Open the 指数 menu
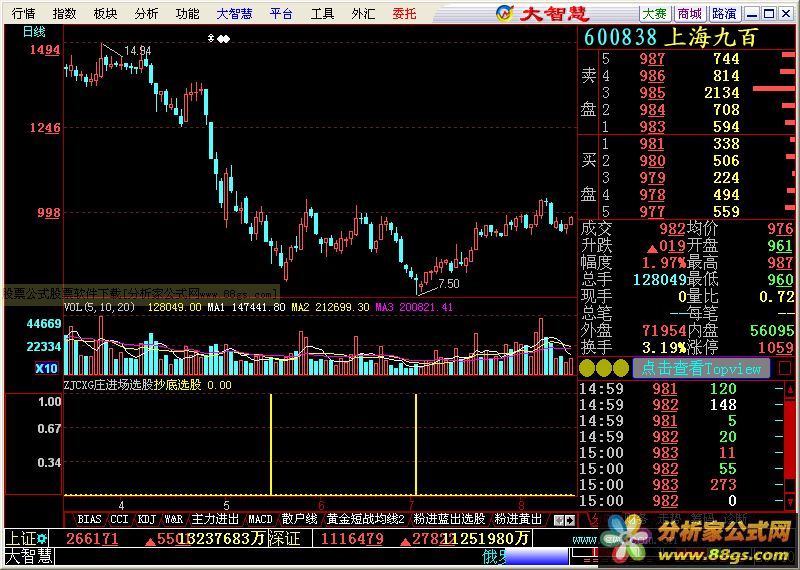800x570 pixels. coord(64,14)
